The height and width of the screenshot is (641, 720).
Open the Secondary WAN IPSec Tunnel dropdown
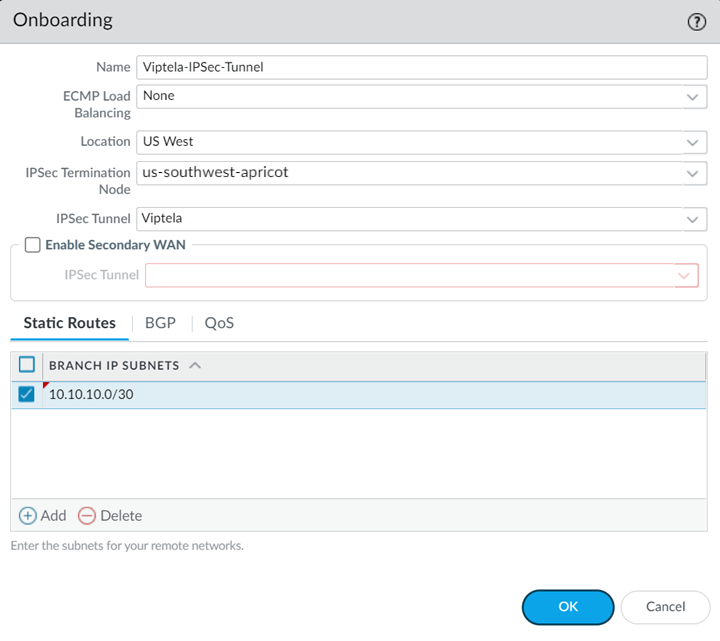pyautogui.click(x=686, y=275)
